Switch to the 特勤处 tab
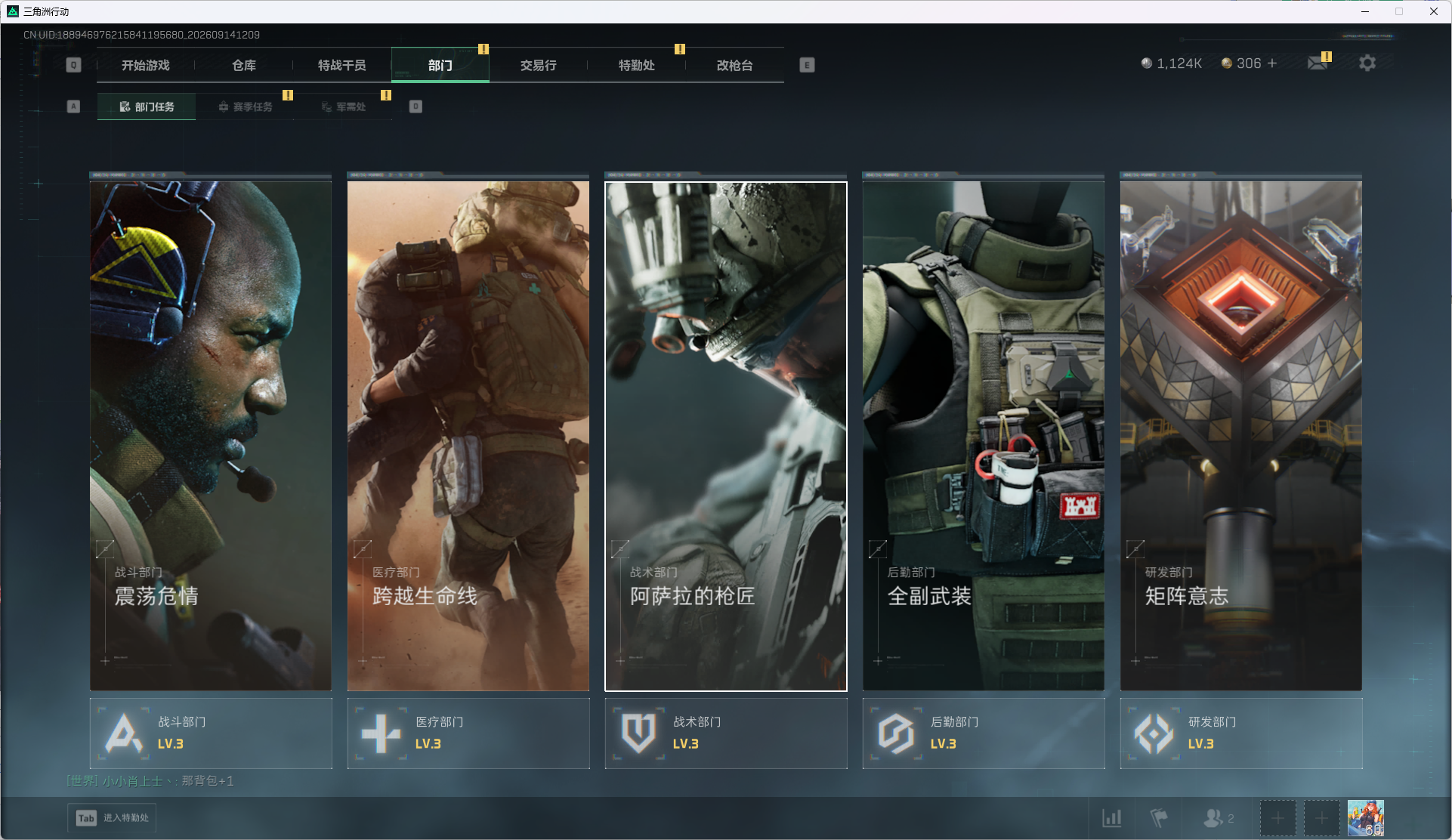 (x=637, y=65)
